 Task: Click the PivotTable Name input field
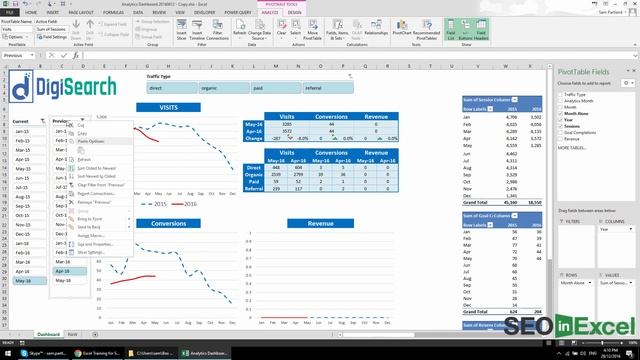[x=16, y=29]
